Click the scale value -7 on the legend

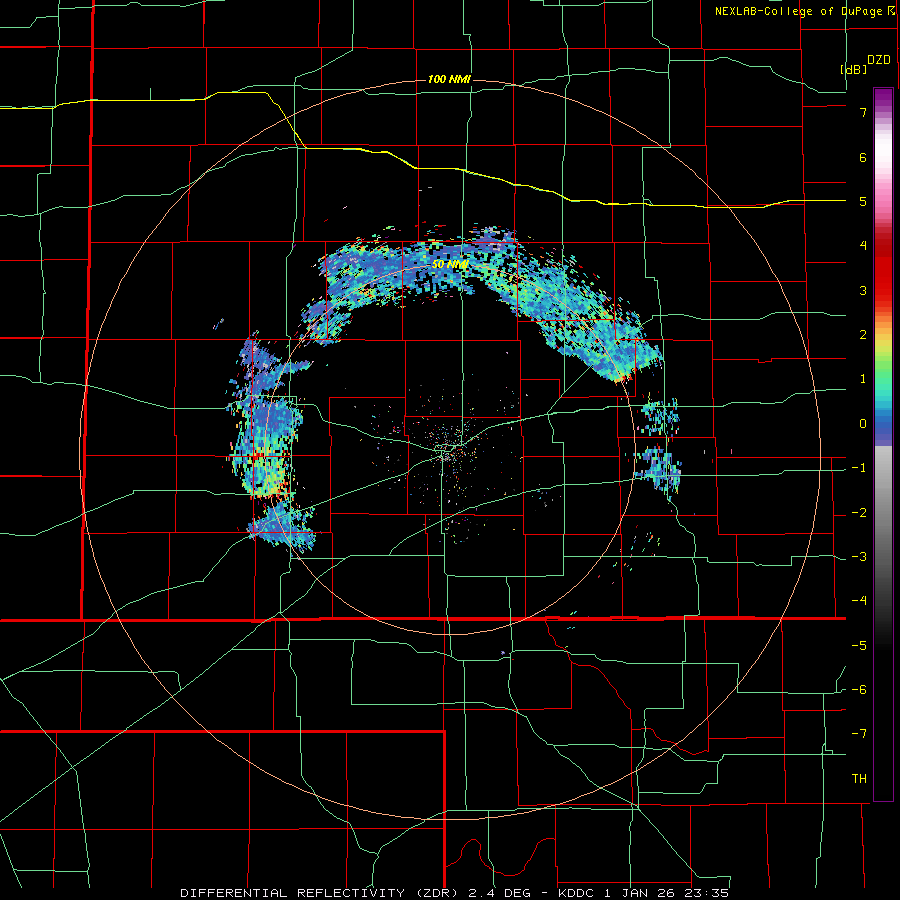859,734
